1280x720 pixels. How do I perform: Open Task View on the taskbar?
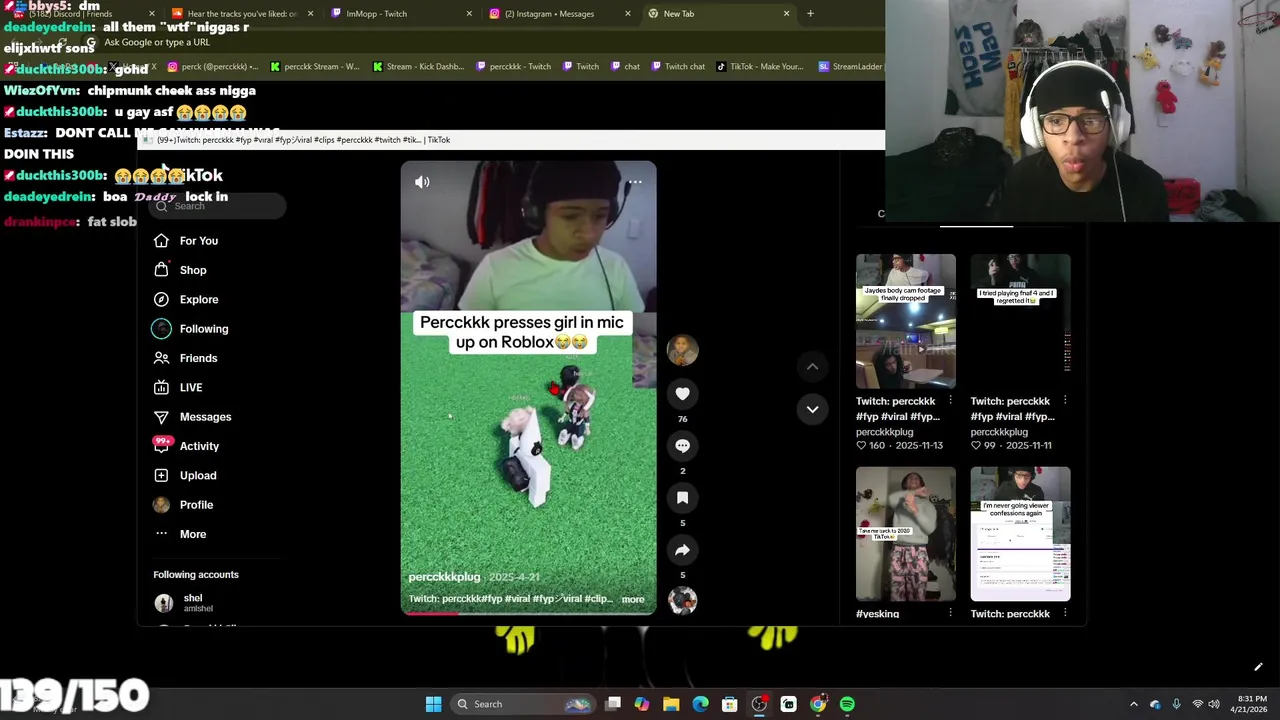(613, 704)
